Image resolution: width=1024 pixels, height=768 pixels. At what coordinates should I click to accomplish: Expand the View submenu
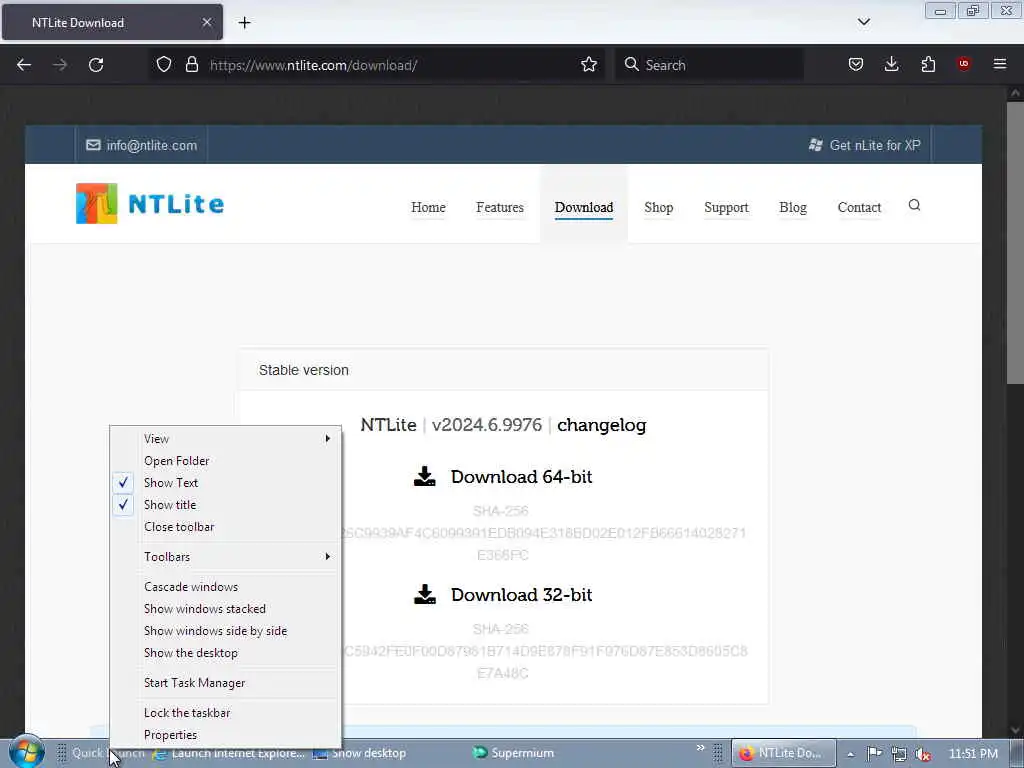click(225, 439)
